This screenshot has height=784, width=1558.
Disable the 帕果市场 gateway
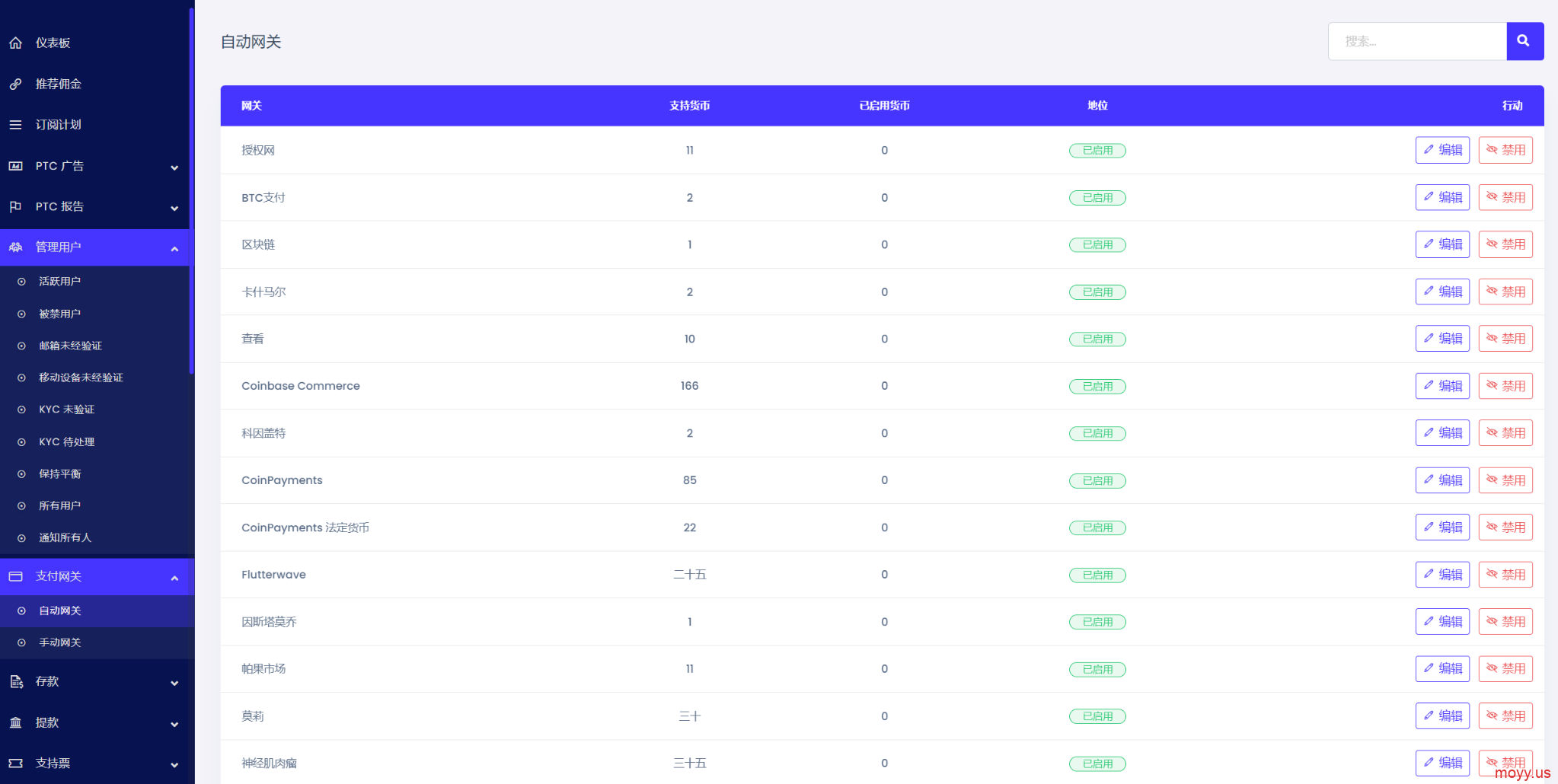1505,669
